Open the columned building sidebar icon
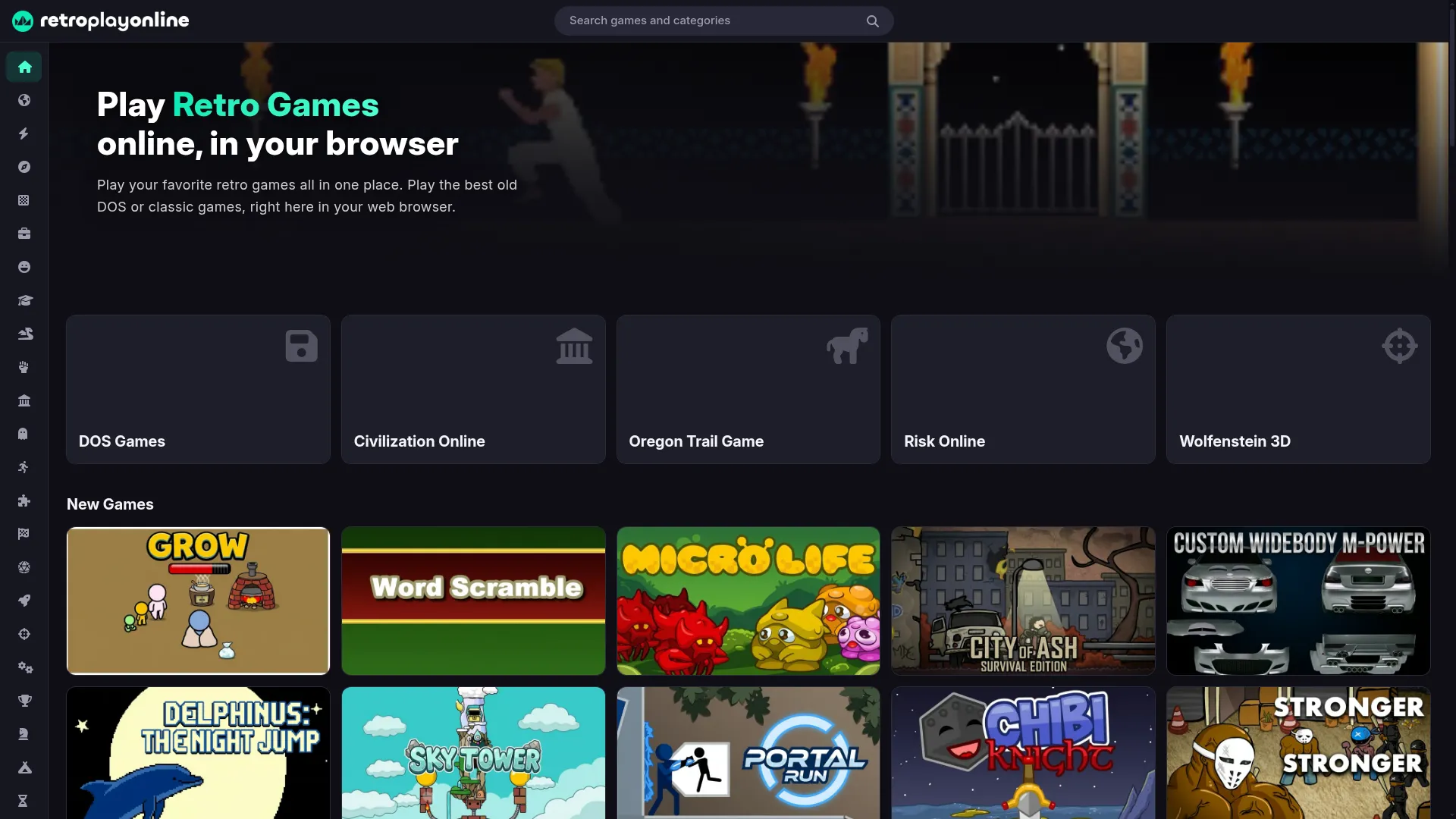 [x=24, y=400]
